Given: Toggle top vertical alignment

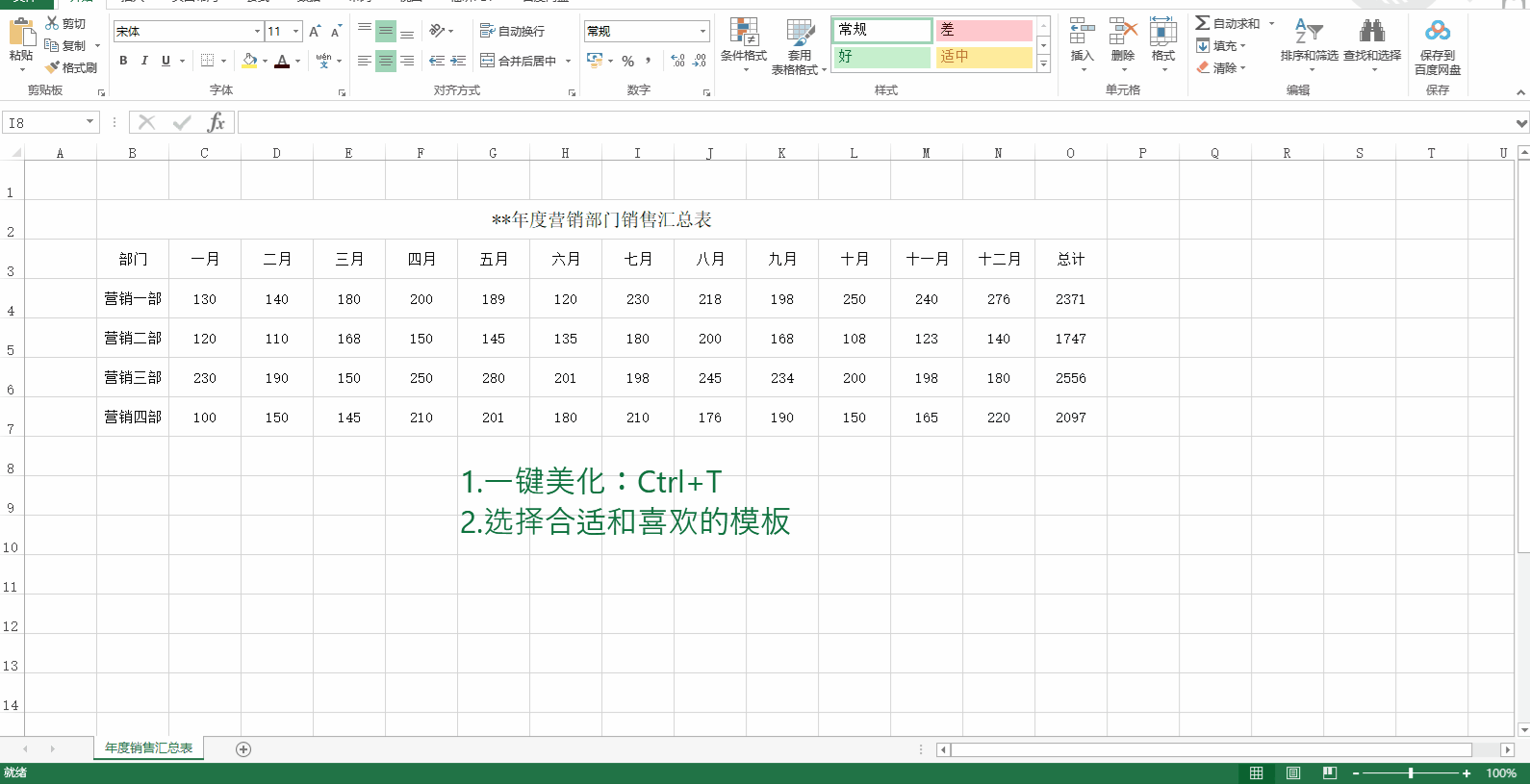Looking at the screenshot, I should (x=365, y=32).
